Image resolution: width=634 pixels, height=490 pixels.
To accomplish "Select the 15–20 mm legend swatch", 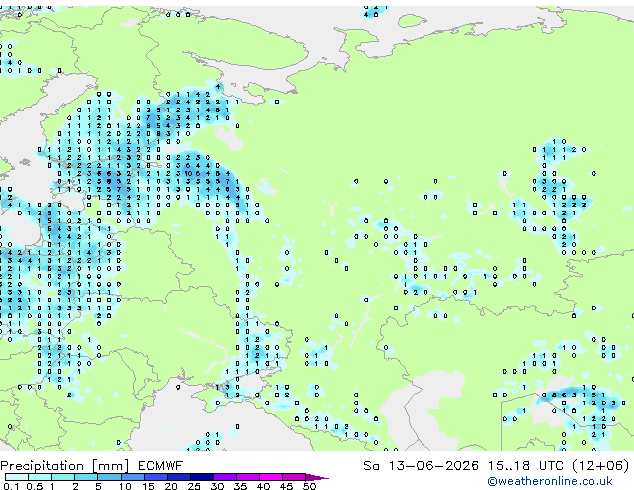I will click(x=156, y=477).
